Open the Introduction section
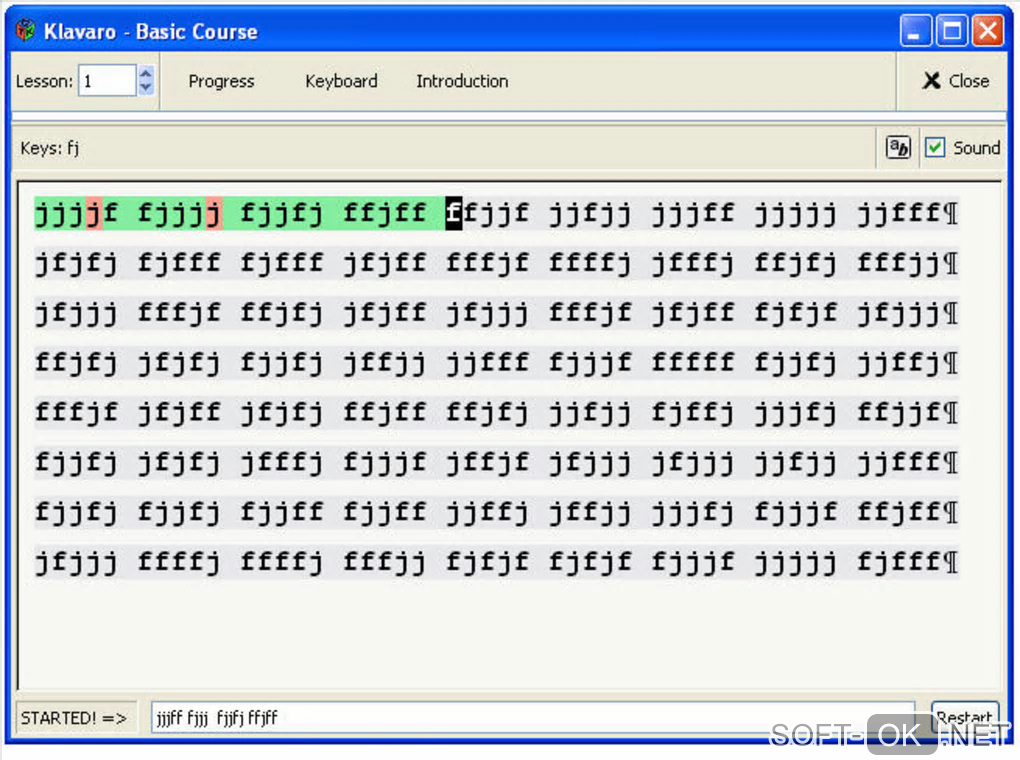The height and width of the screenshot is (760, 1020). pos(463,81)
